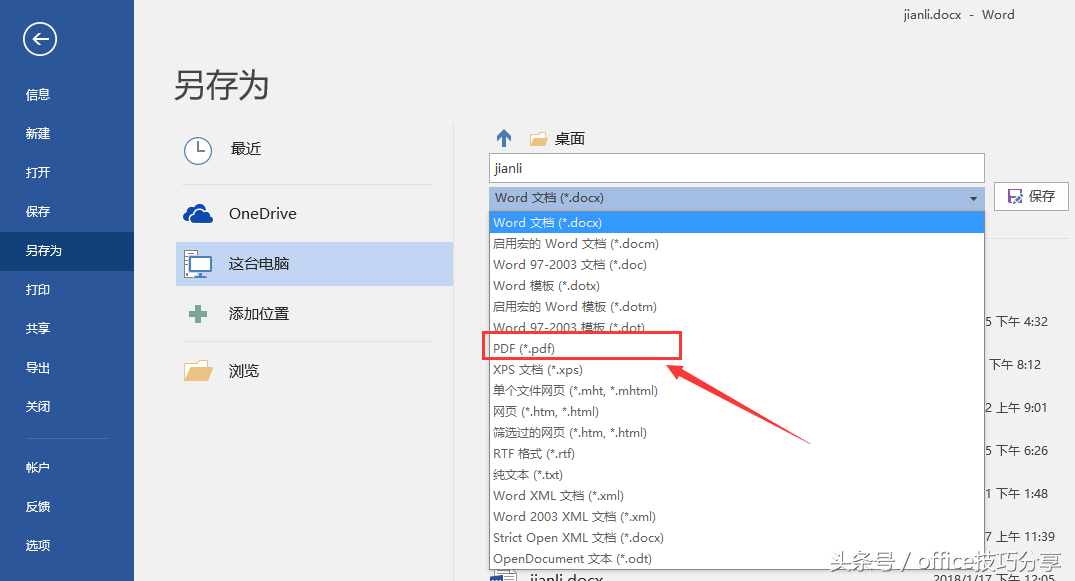Click the up-one-level arrow icon
The height and width of the screenshot is (581, 1075).
pos(504,139)
